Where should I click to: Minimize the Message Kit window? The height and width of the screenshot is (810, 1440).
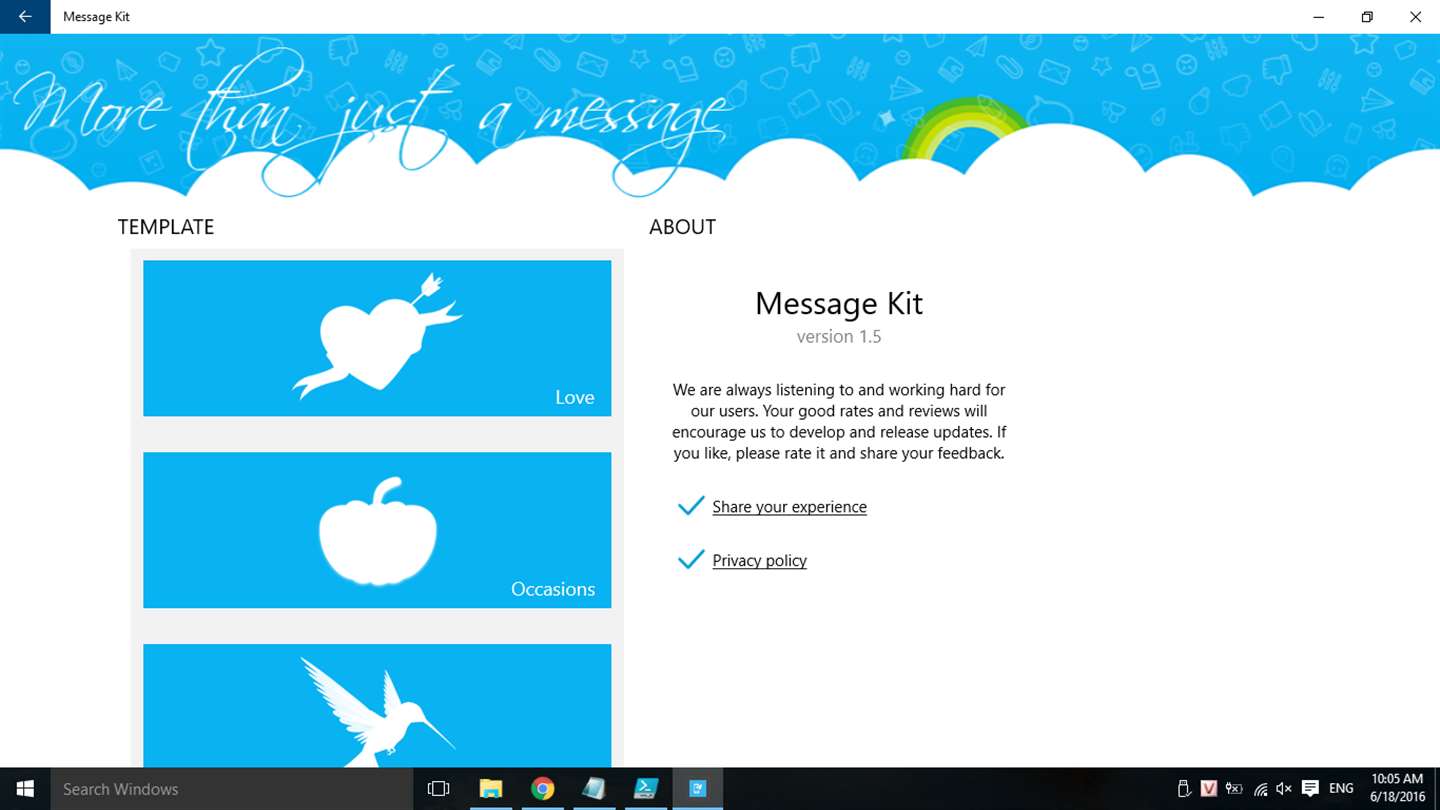[1319, 17]
